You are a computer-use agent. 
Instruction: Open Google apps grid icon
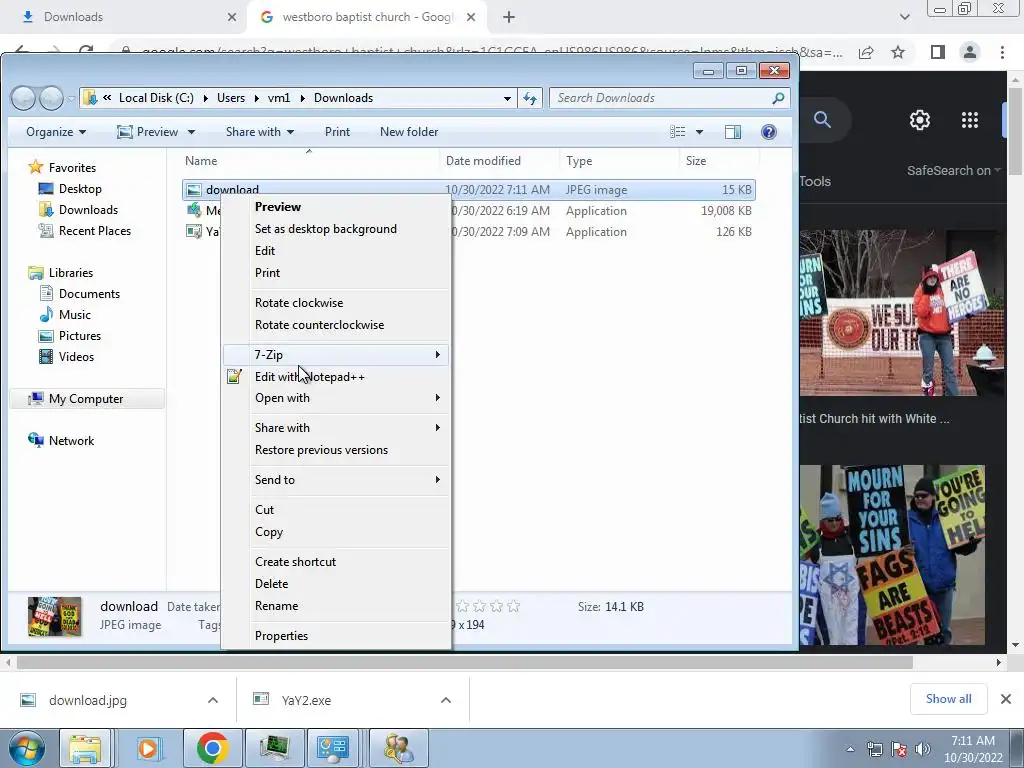(x=970, y=120)
